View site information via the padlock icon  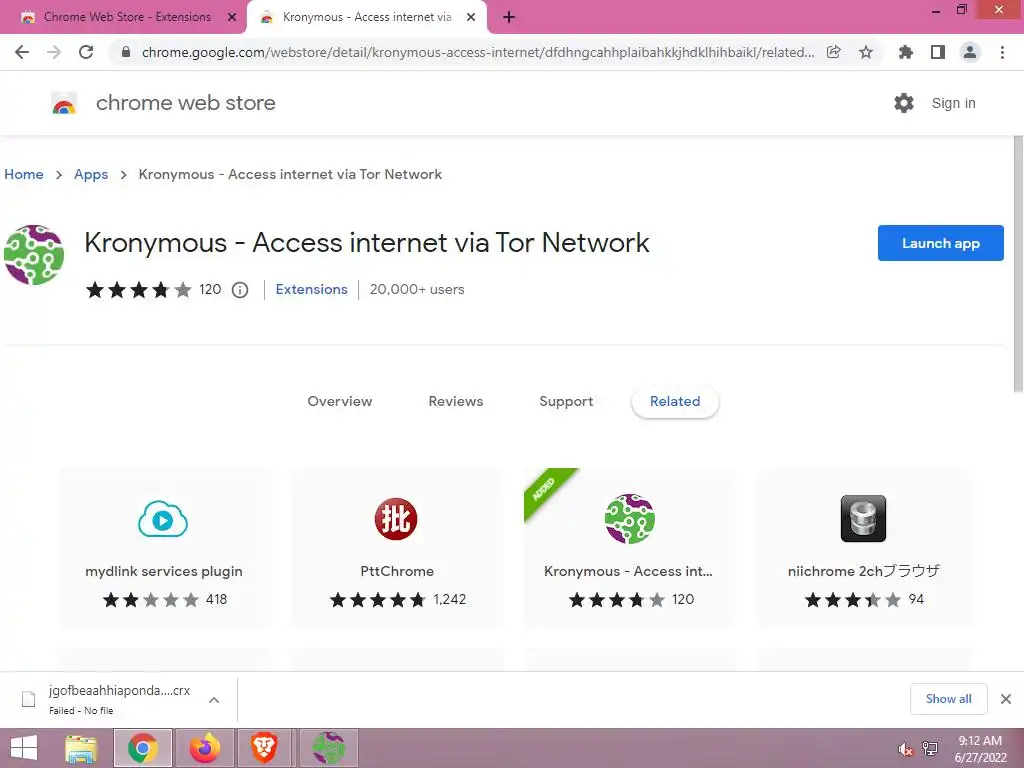(126, 52)
